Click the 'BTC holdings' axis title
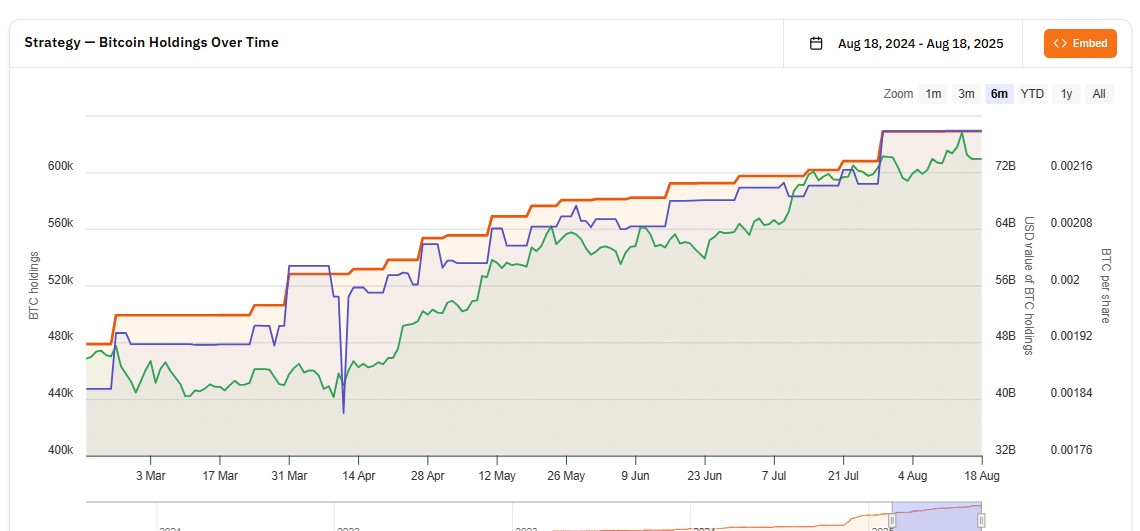The image size is (1140, 531). pyautogui.click(x=33, y=286)
